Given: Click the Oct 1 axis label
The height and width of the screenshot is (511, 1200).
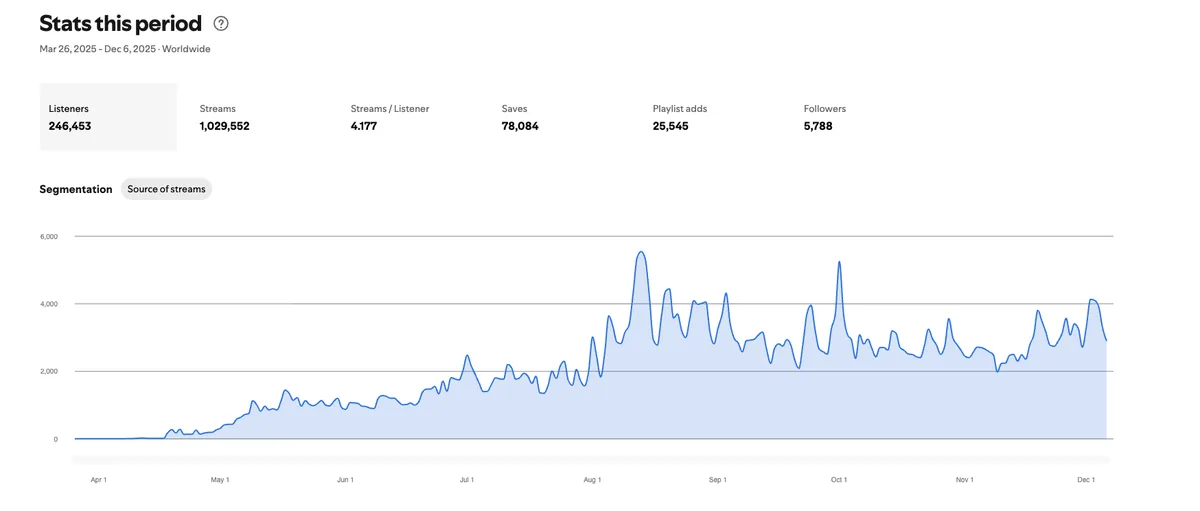Looking at the screenshot, I should [x=839, y=480].
